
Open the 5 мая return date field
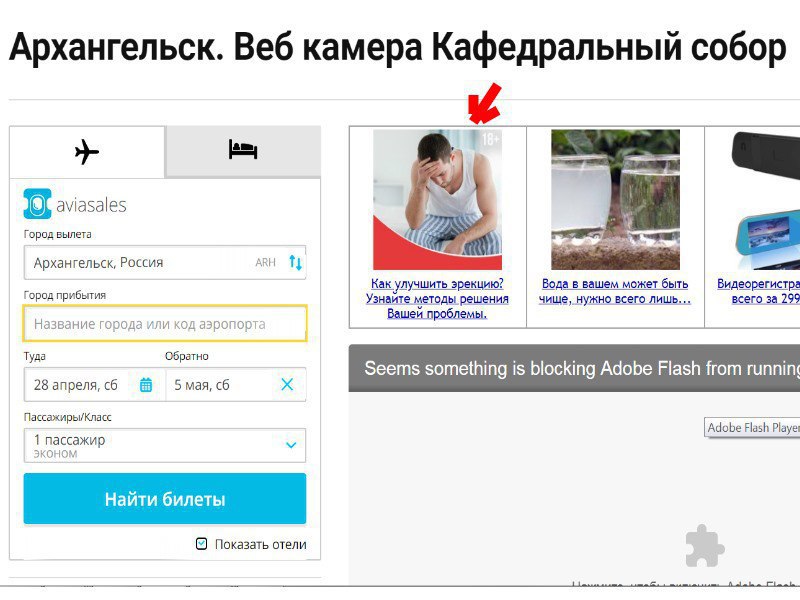(236, 385)
